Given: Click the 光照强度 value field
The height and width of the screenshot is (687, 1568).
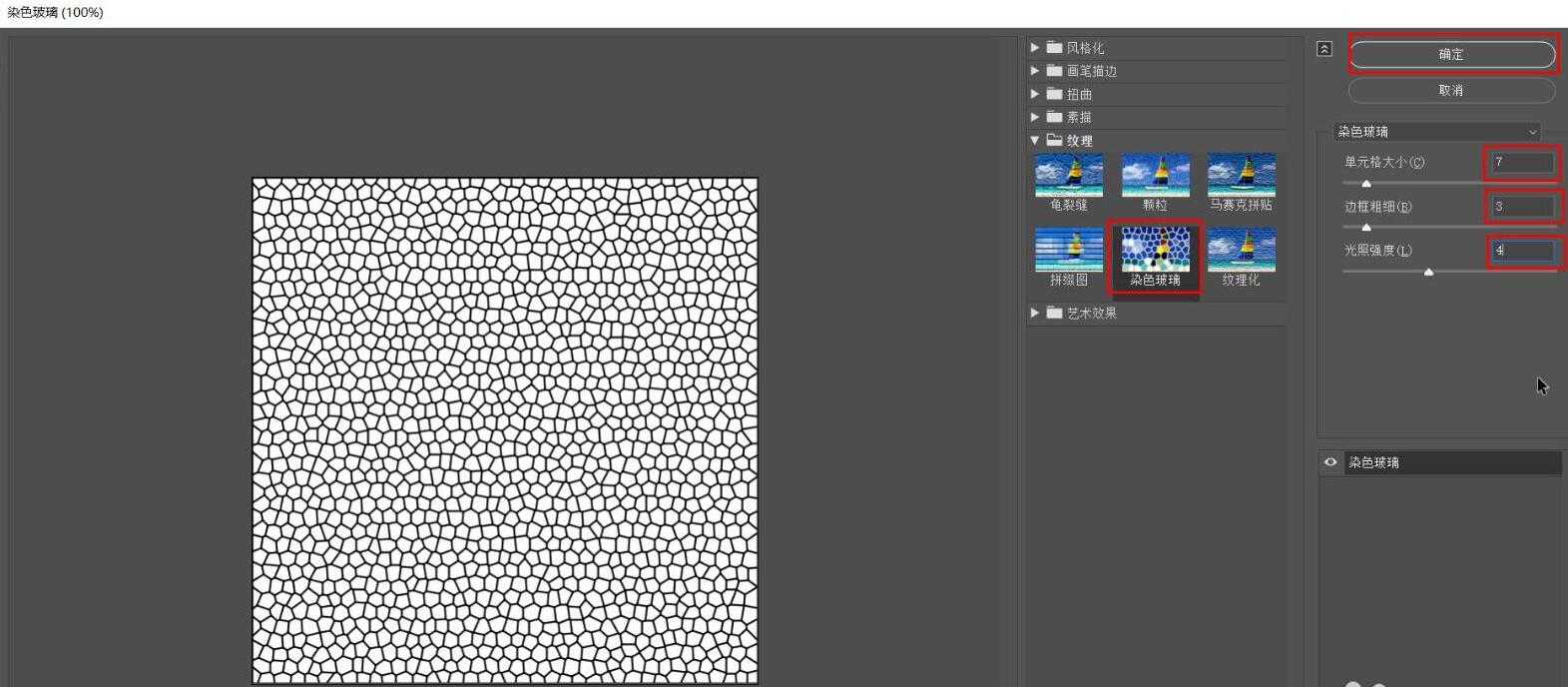Looking at the screenshot, I should [1523, 251].
